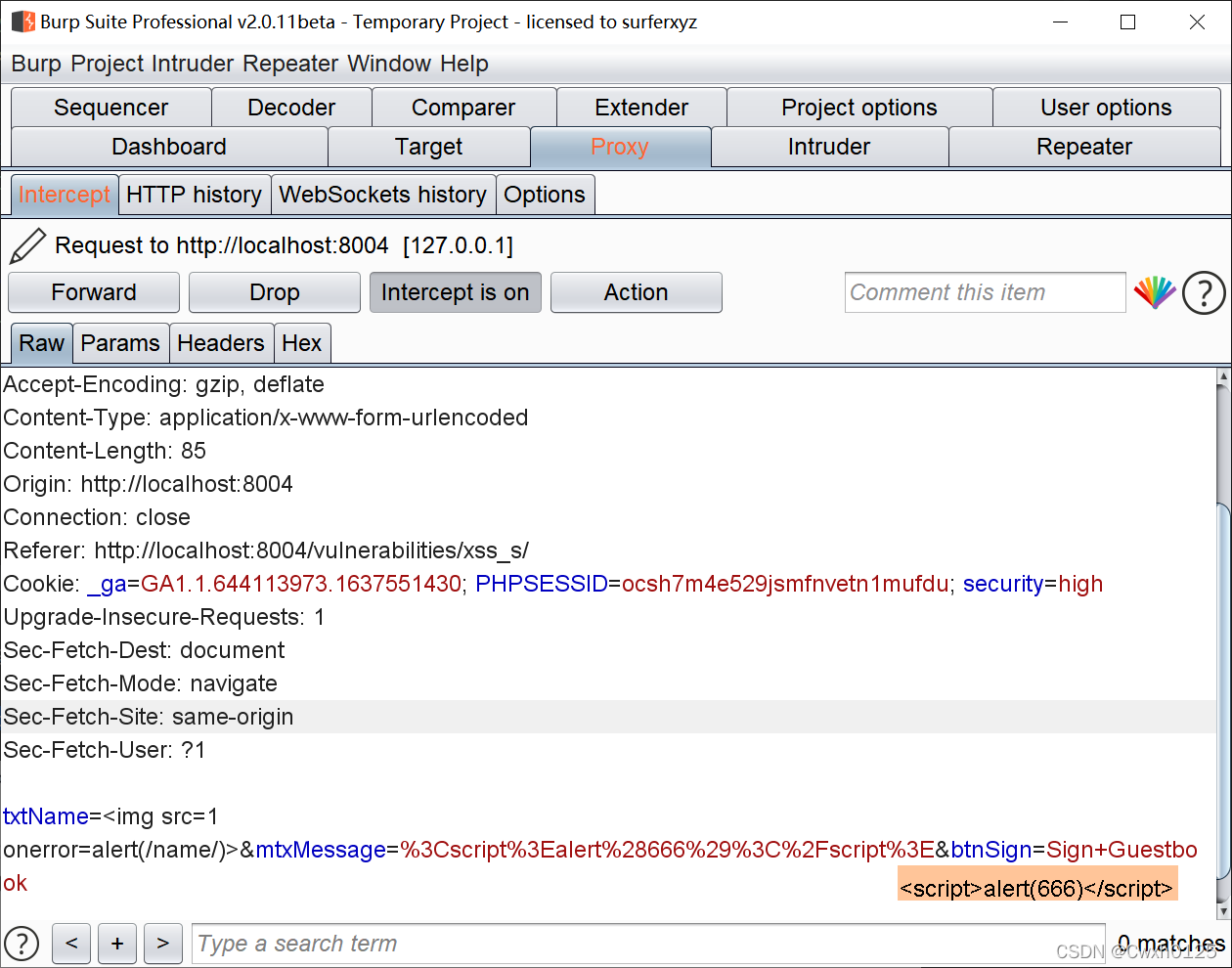The width and height of the screenshot is (1232, 968).
Task: Drop the intercepted request
Action: coord(275,292)
